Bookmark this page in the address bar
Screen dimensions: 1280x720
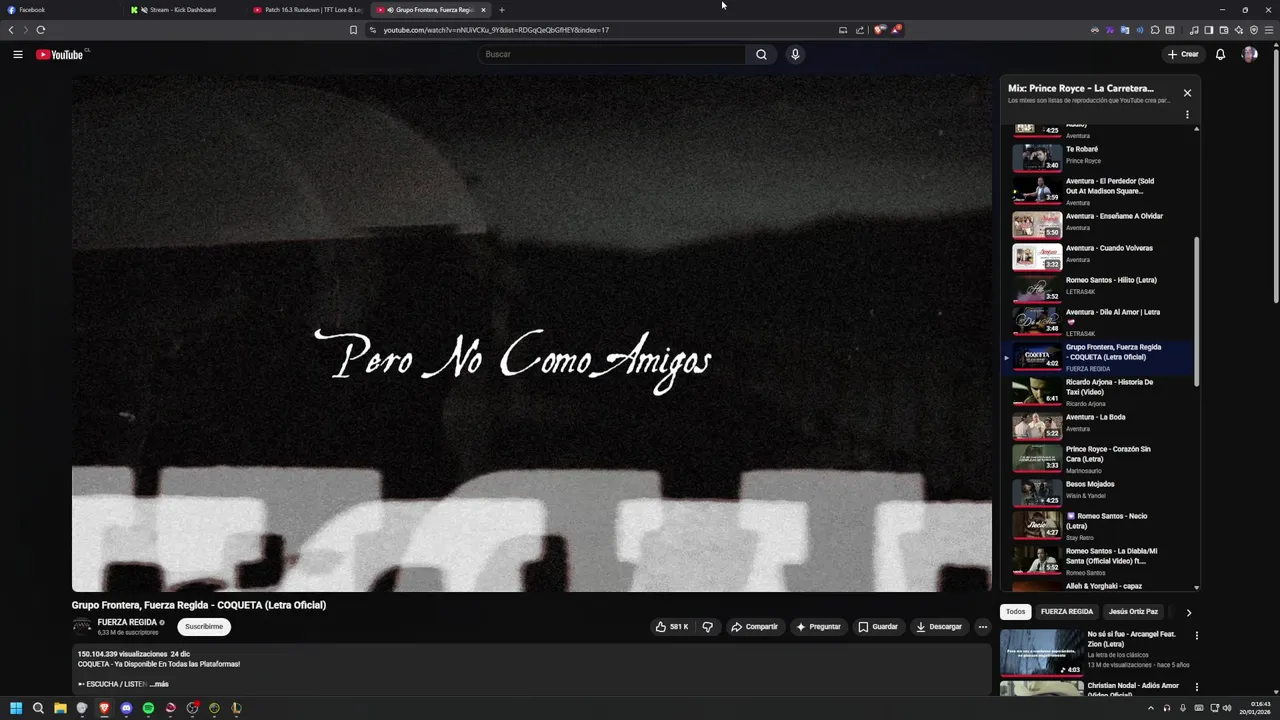353,30
